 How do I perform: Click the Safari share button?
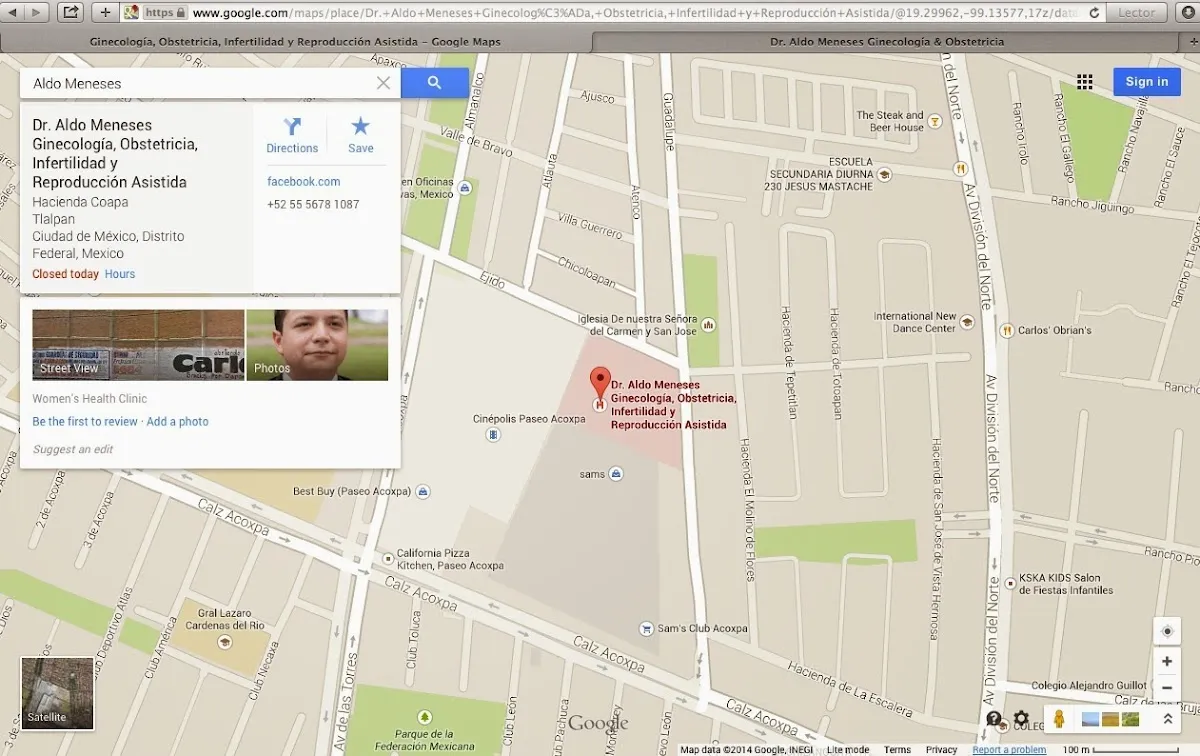[x=70, y=12]
